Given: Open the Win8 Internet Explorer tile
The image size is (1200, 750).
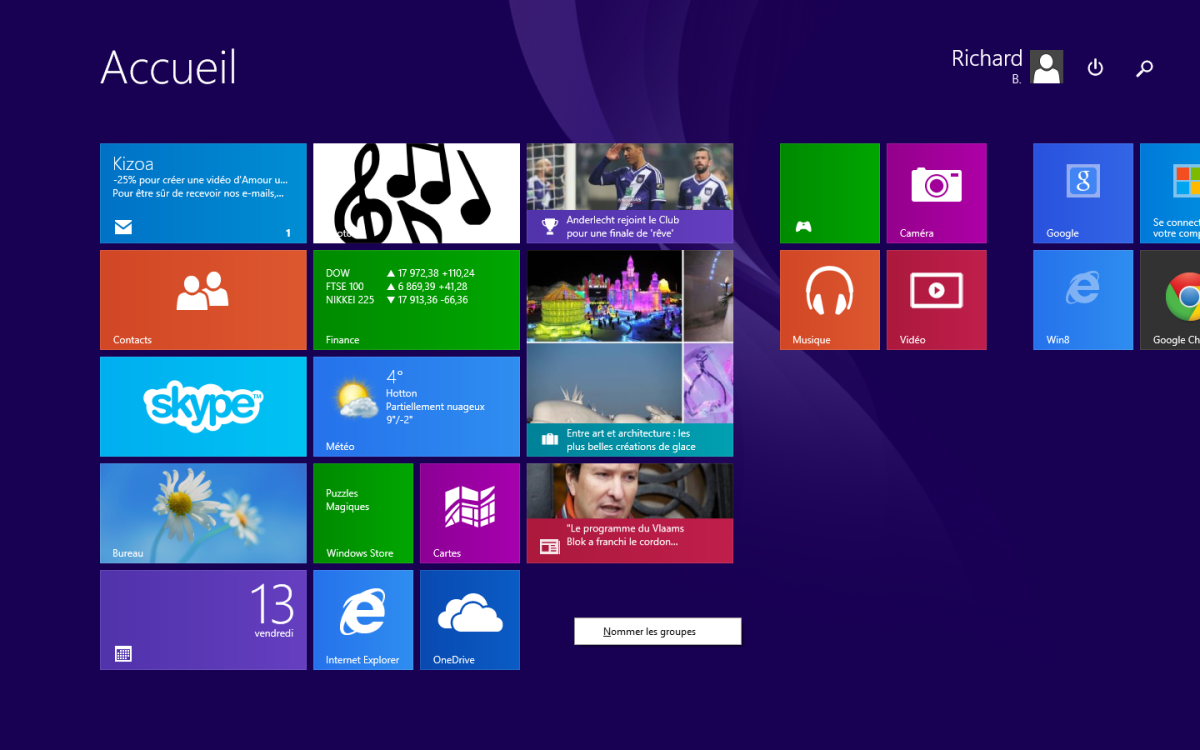Looking at the screenshot, I should (x=1083, y=300).
